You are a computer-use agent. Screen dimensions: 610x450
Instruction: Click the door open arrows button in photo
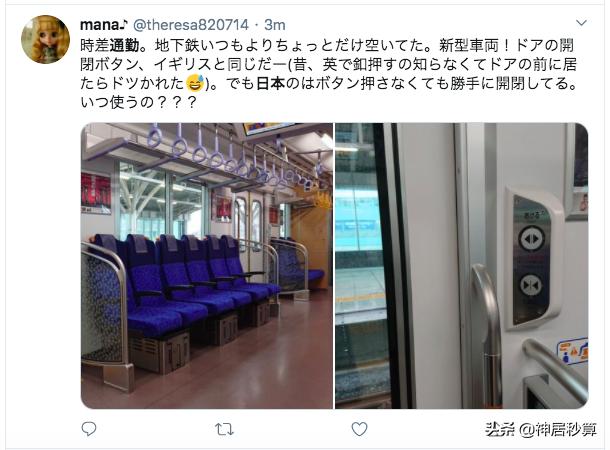pyautogui.click(x=531, y=238)
